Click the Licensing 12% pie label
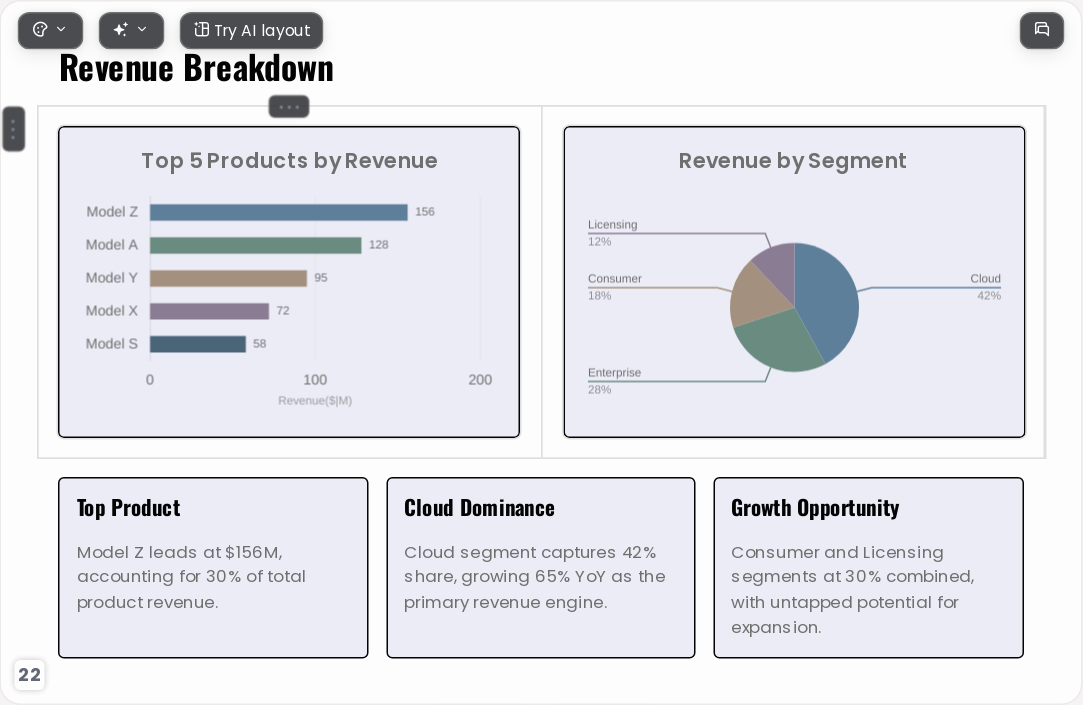Screen dimensions: 1083x705 613,233
